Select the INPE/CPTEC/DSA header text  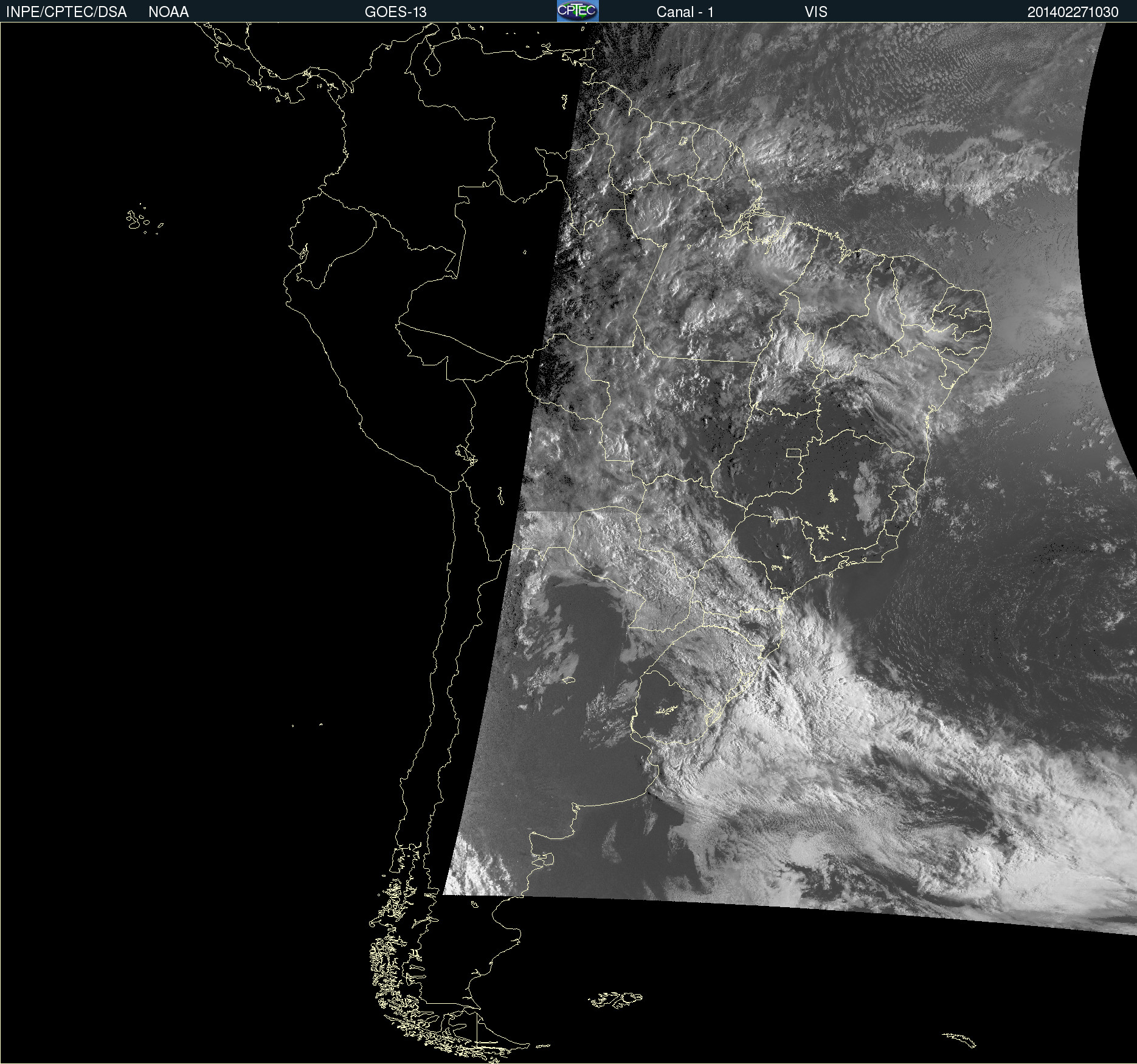tap(66, 12)
